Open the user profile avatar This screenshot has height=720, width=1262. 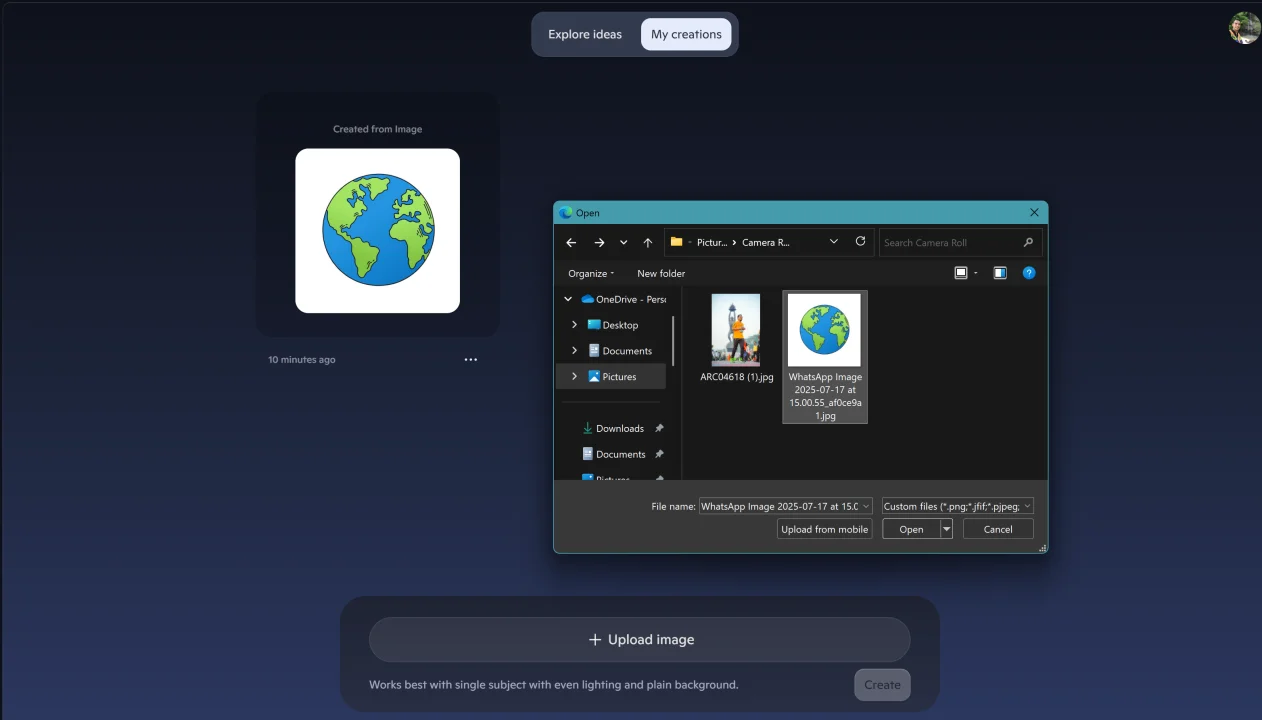tap(1244, 28)
